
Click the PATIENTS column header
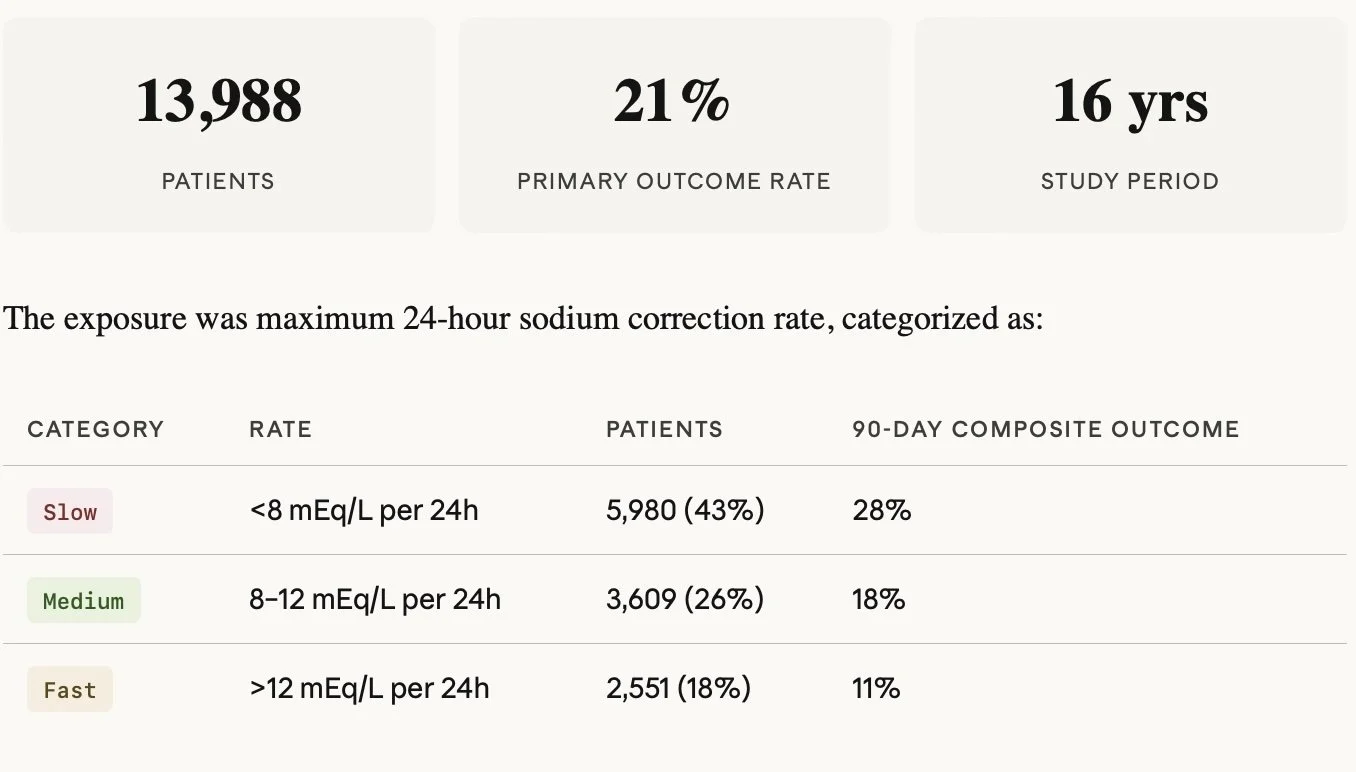pyautogui.click(x=664, y=430)
